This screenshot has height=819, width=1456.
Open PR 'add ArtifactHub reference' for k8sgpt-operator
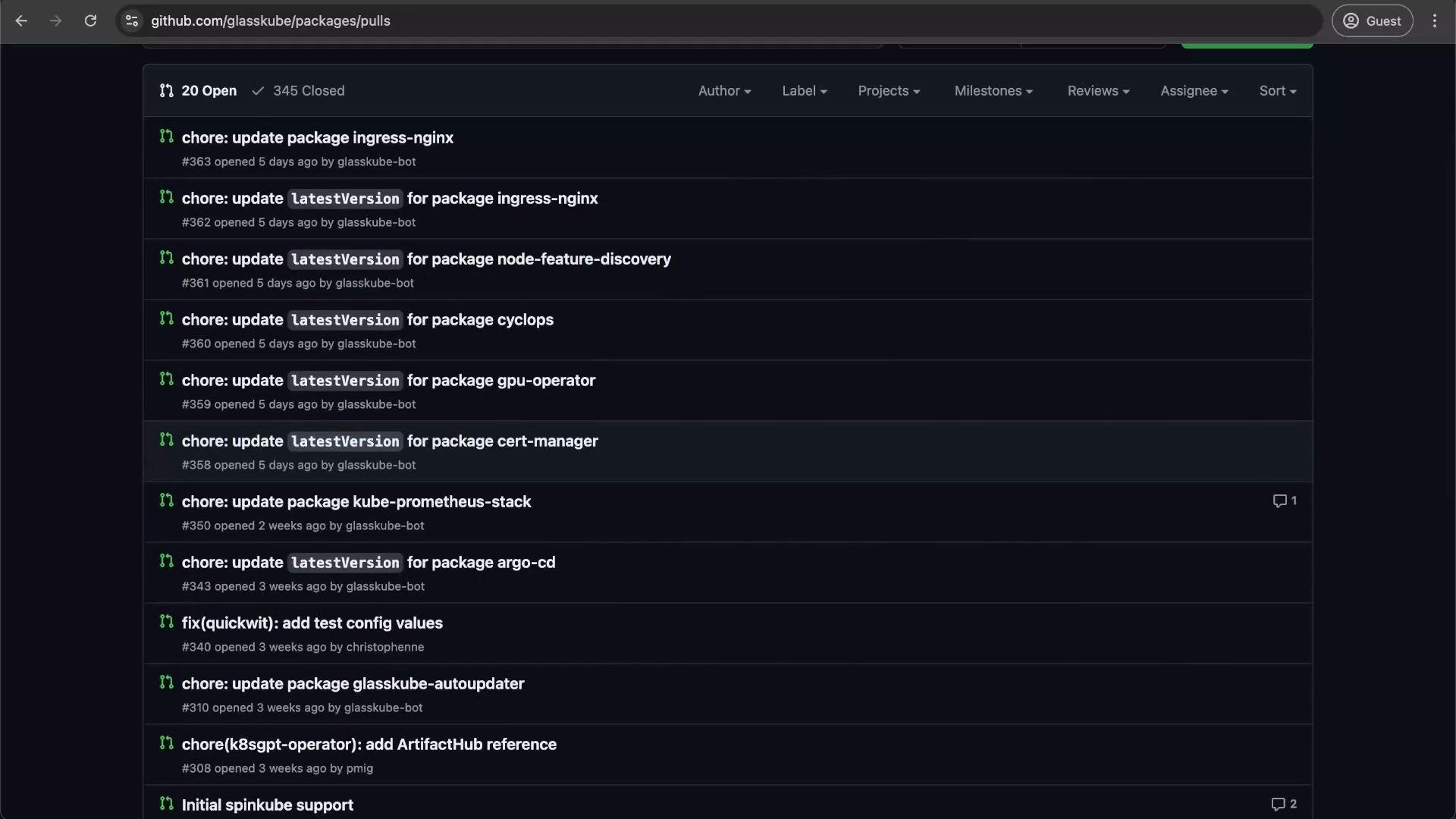click(369, 744)
